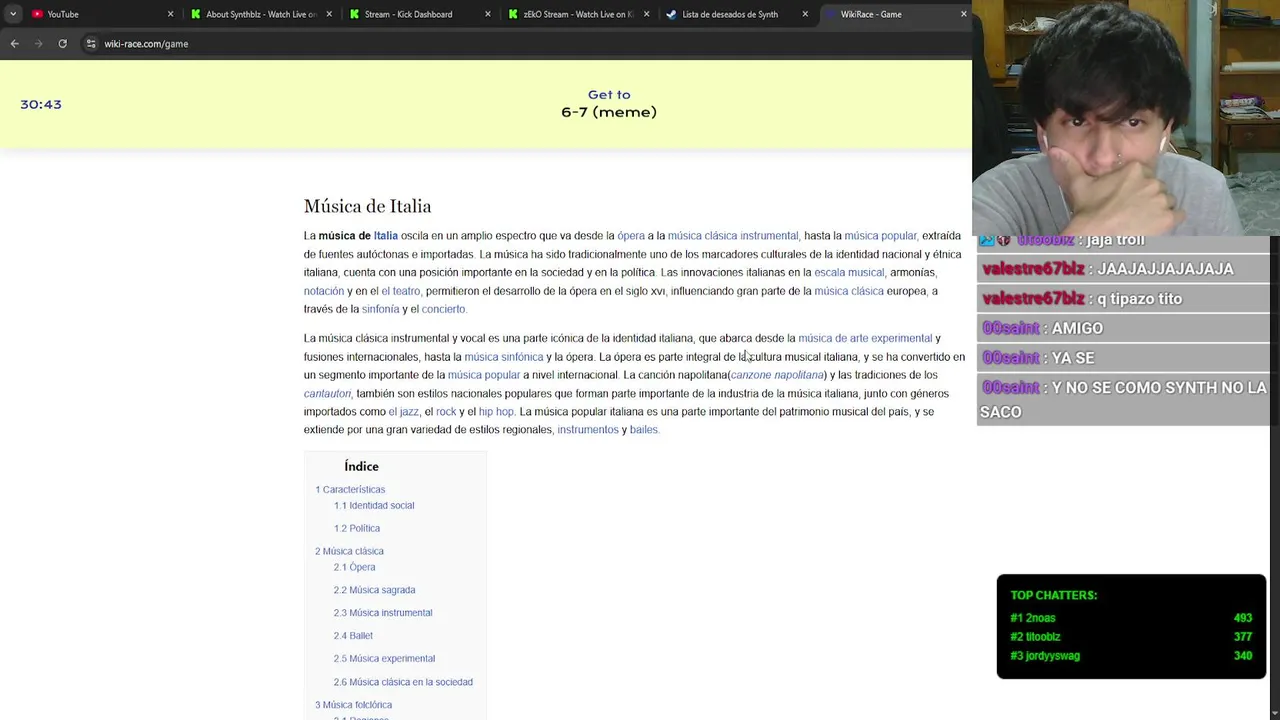The image size is (1280, 720).
Task: Click the sinfonía link
Action: (x=380, y=309)
